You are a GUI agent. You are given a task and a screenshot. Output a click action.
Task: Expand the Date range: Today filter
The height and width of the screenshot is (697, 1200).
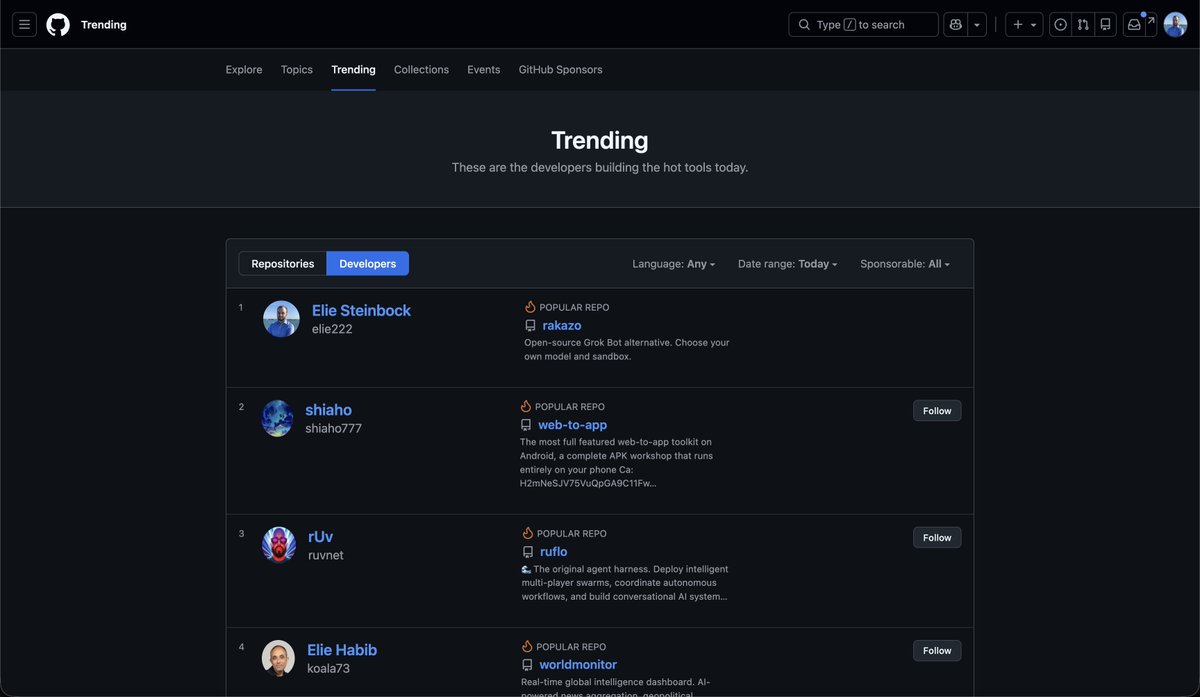click(x=788, y=264)
